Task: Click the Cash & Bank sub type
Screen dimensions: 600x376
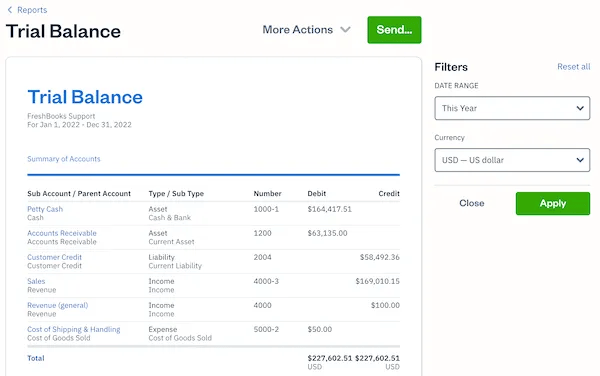Action: coord(170,217)
